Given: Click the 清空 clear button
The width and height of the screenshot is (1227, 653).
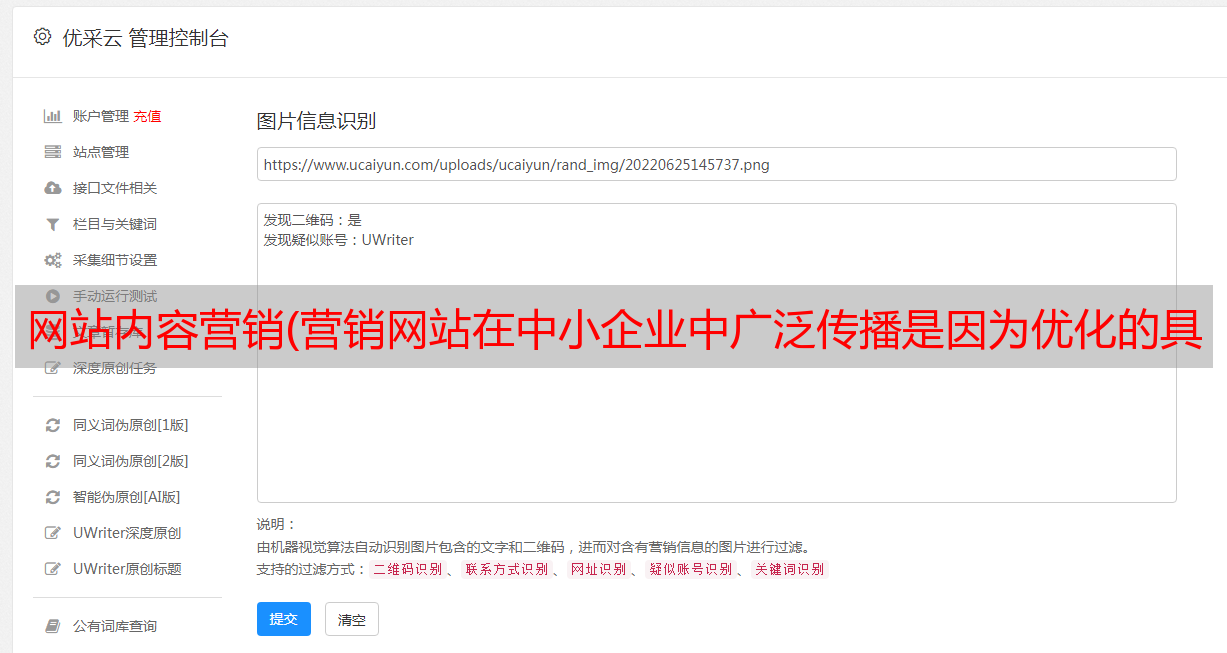Looking at the screenshot, I should (352, 620).
